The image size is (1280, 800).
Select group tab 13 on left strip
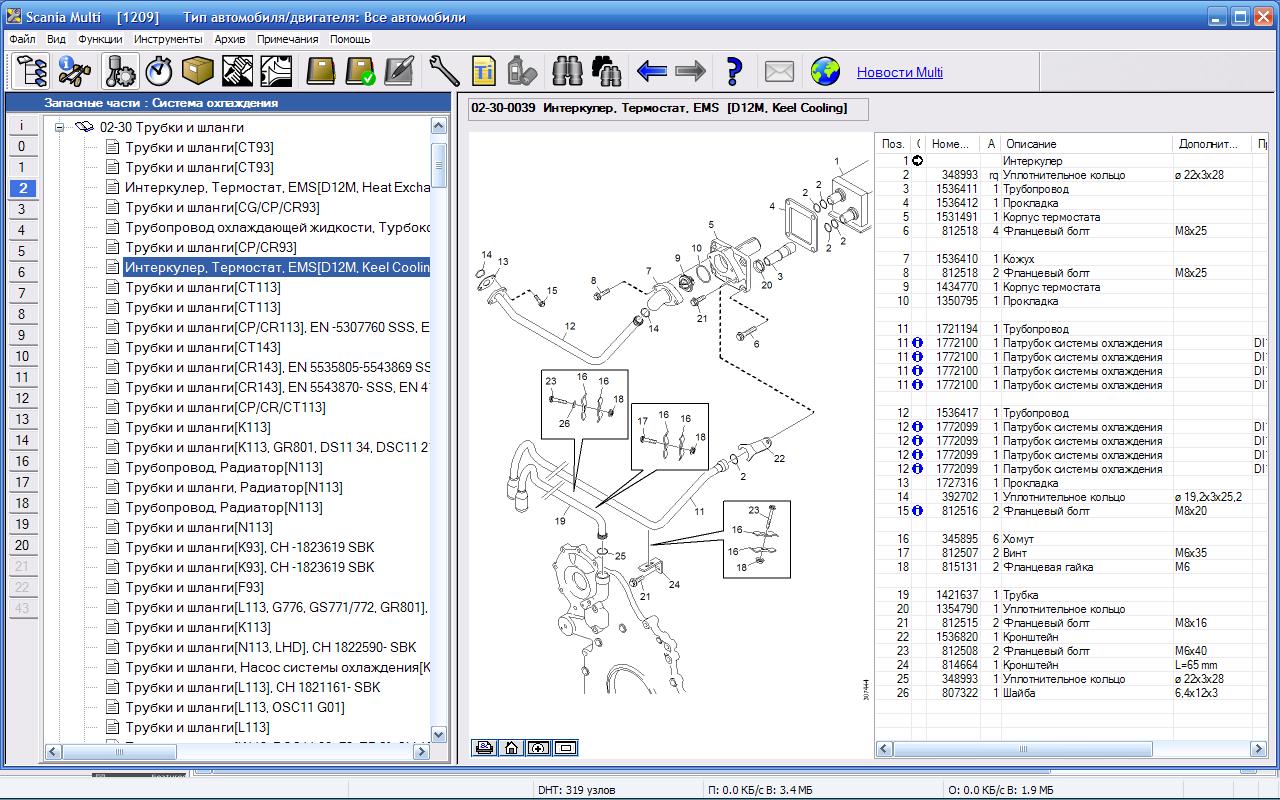[x=22, y=419]
